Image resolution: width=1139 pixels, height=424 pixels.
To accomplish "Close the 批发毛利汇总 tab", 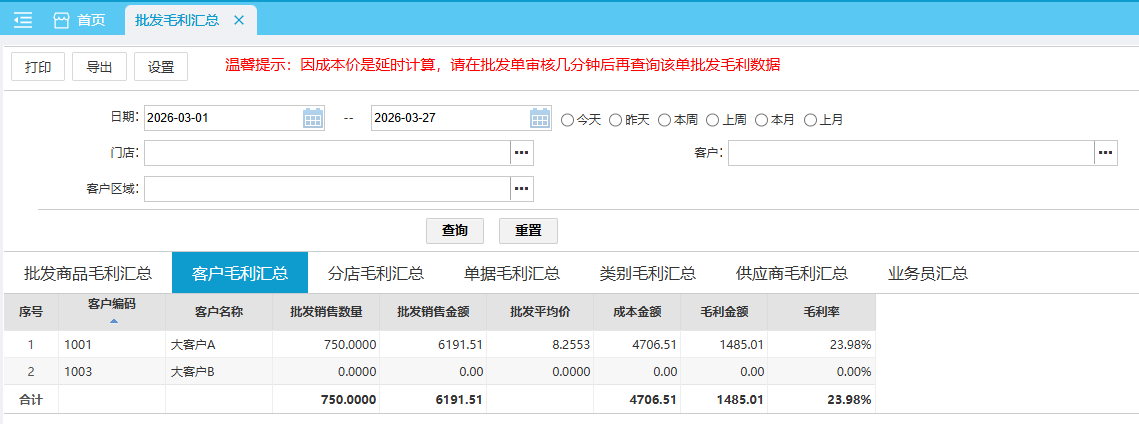I will point(238,20).
